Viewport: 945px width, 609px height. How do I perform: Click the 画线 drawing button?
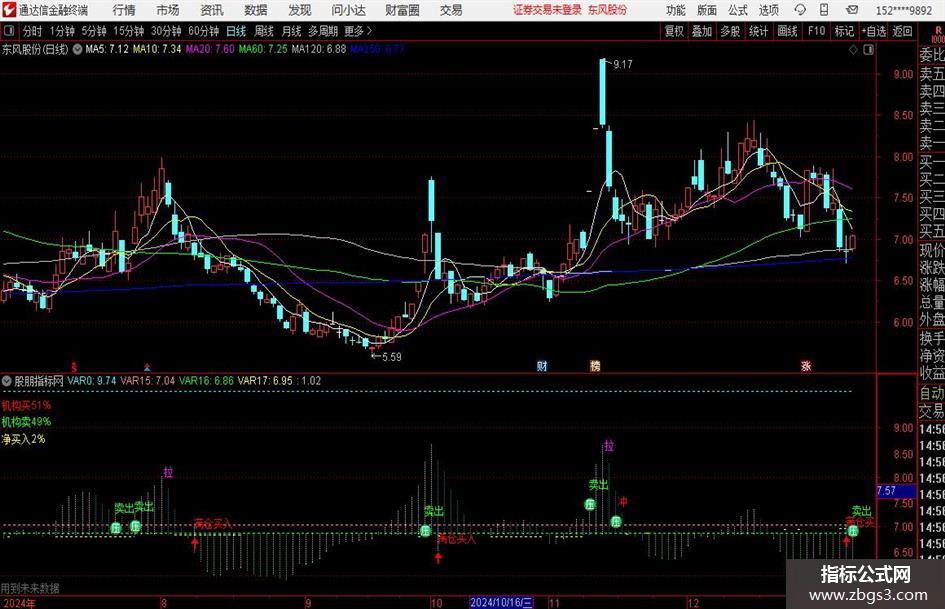click(x=787, y=31)
